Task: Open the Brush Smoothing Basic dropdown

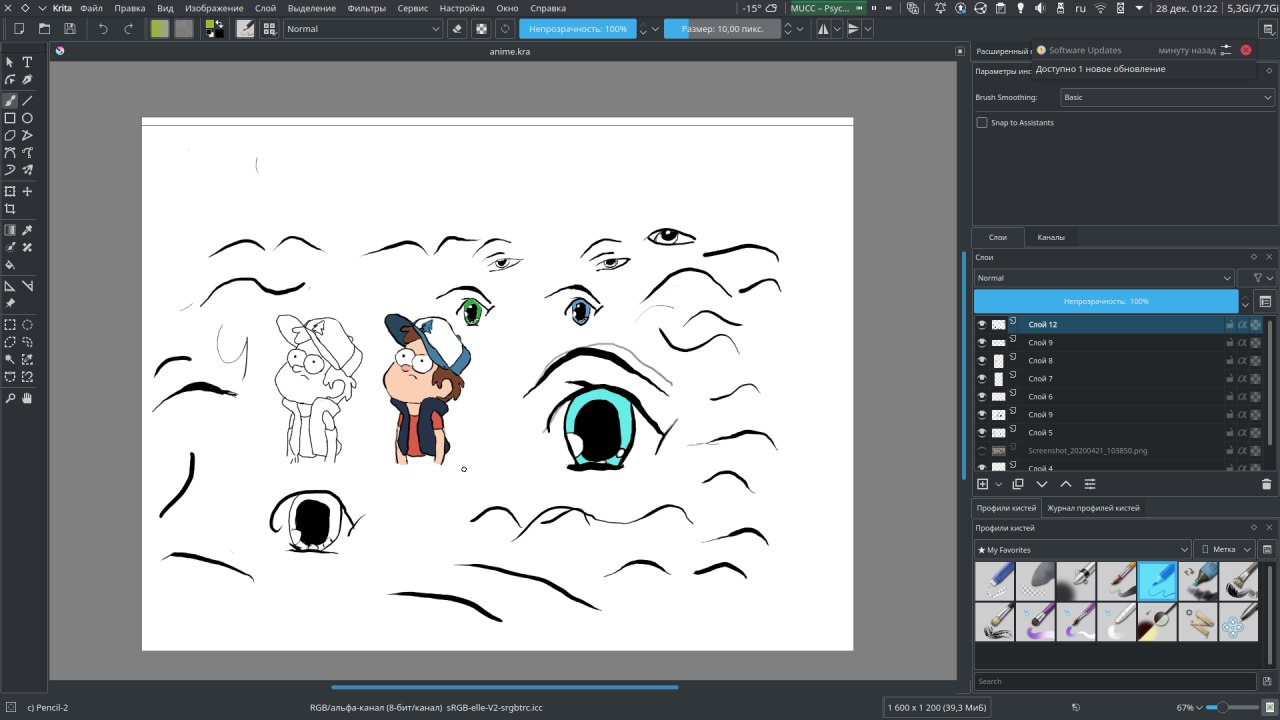Action: 1167,97
